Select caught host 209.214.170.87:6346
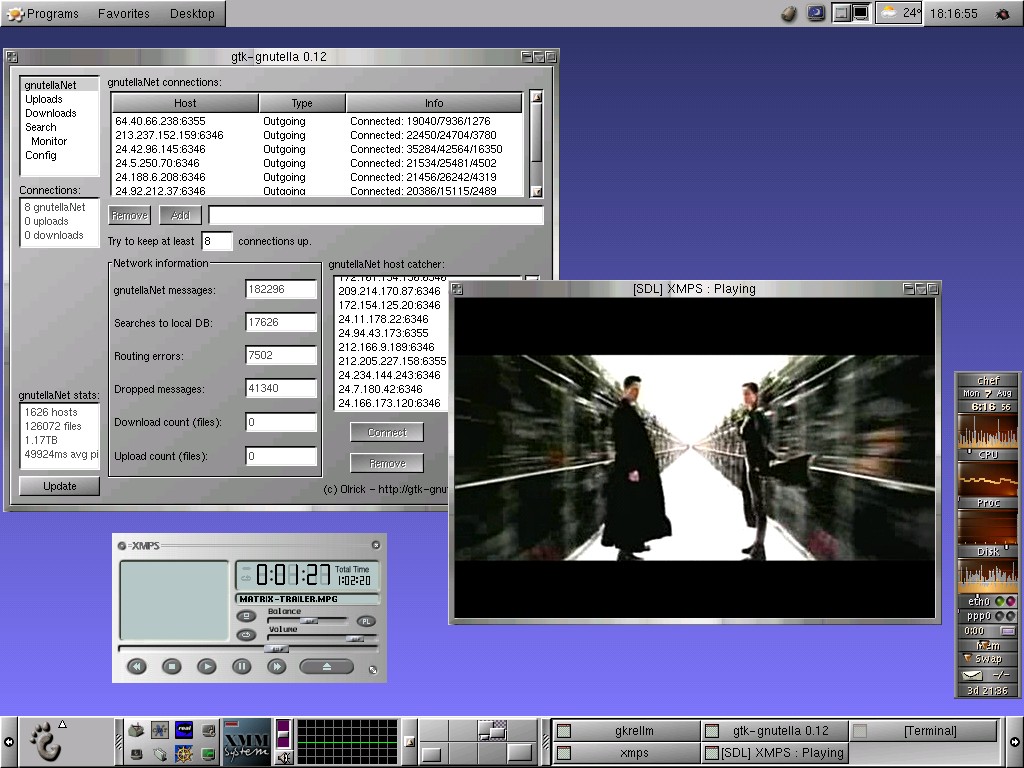1024x768 pixels. [391, 291]
